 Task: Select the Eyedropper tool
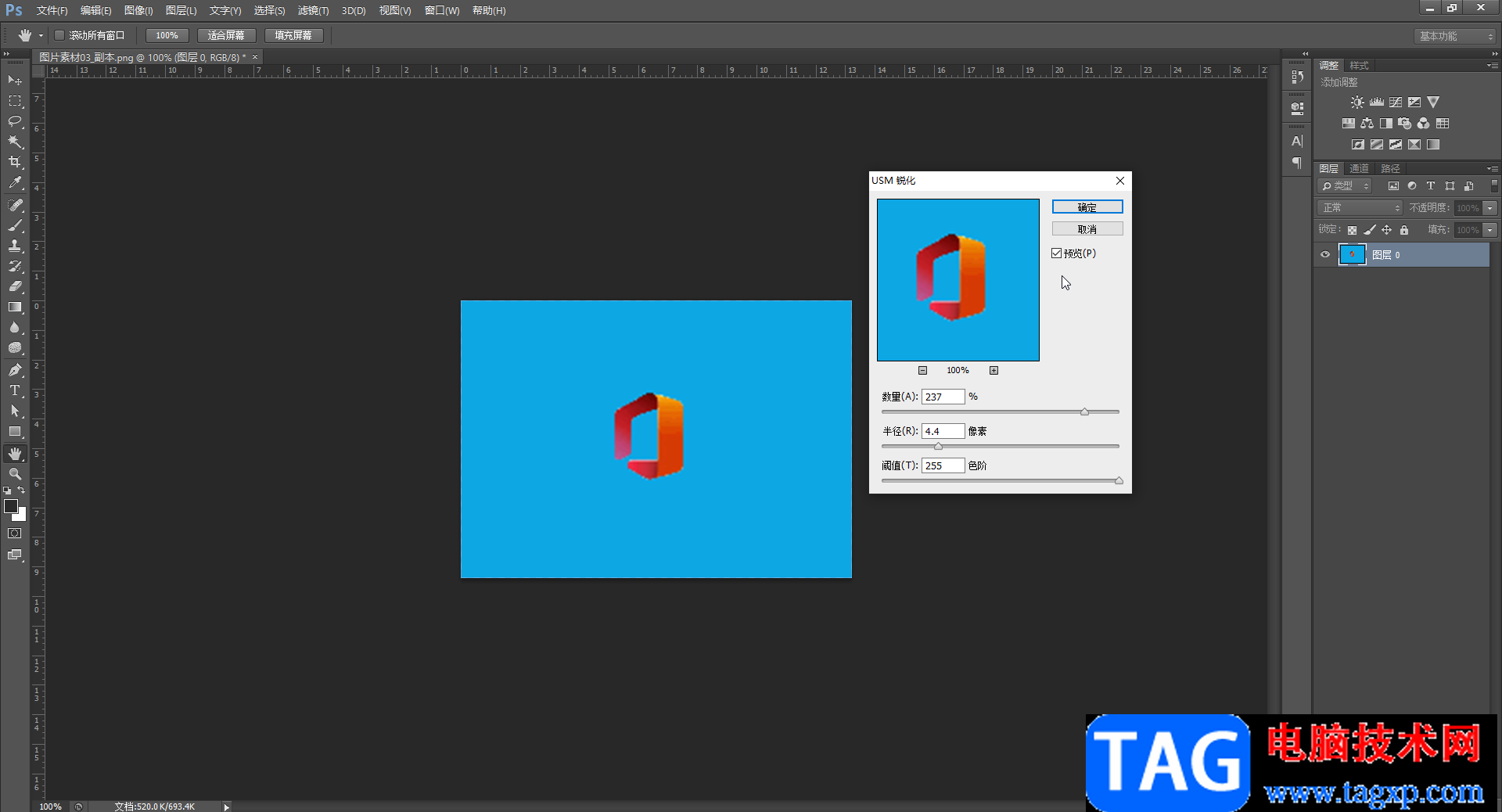[x=15, y=182]
